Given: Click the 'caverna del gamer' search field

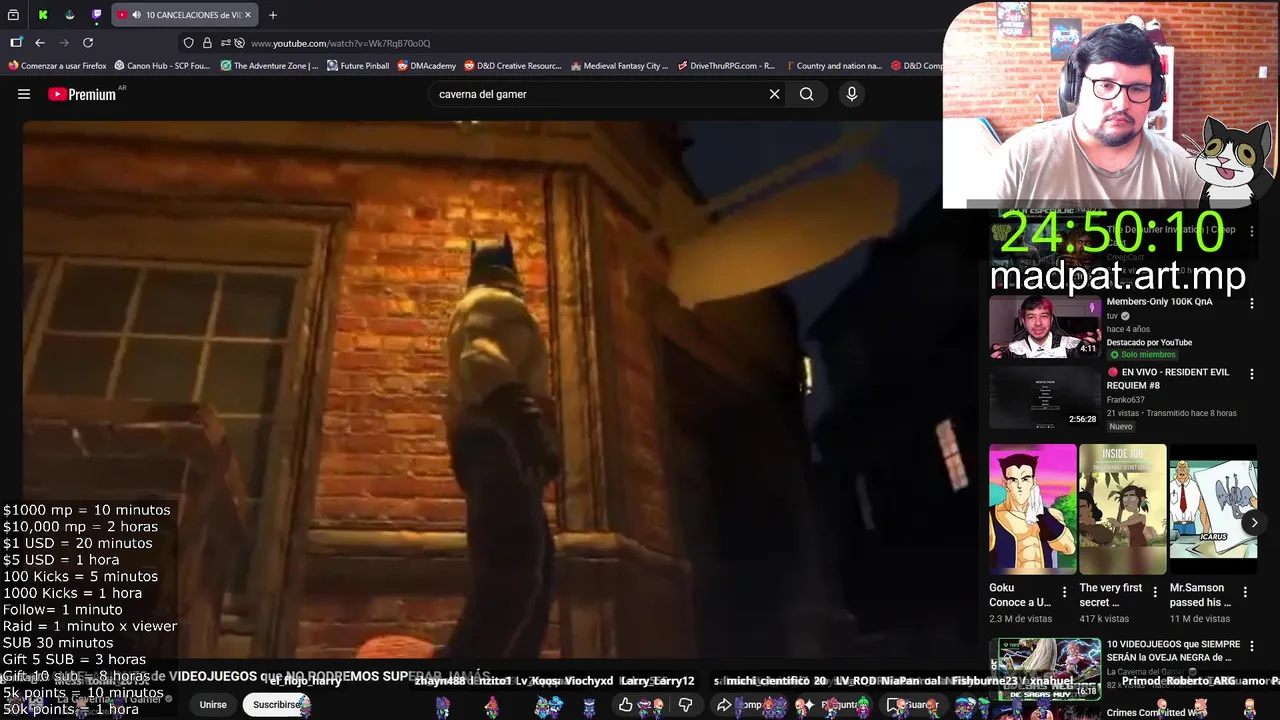Looking at the screenshot, I should (x=597, y=94).
